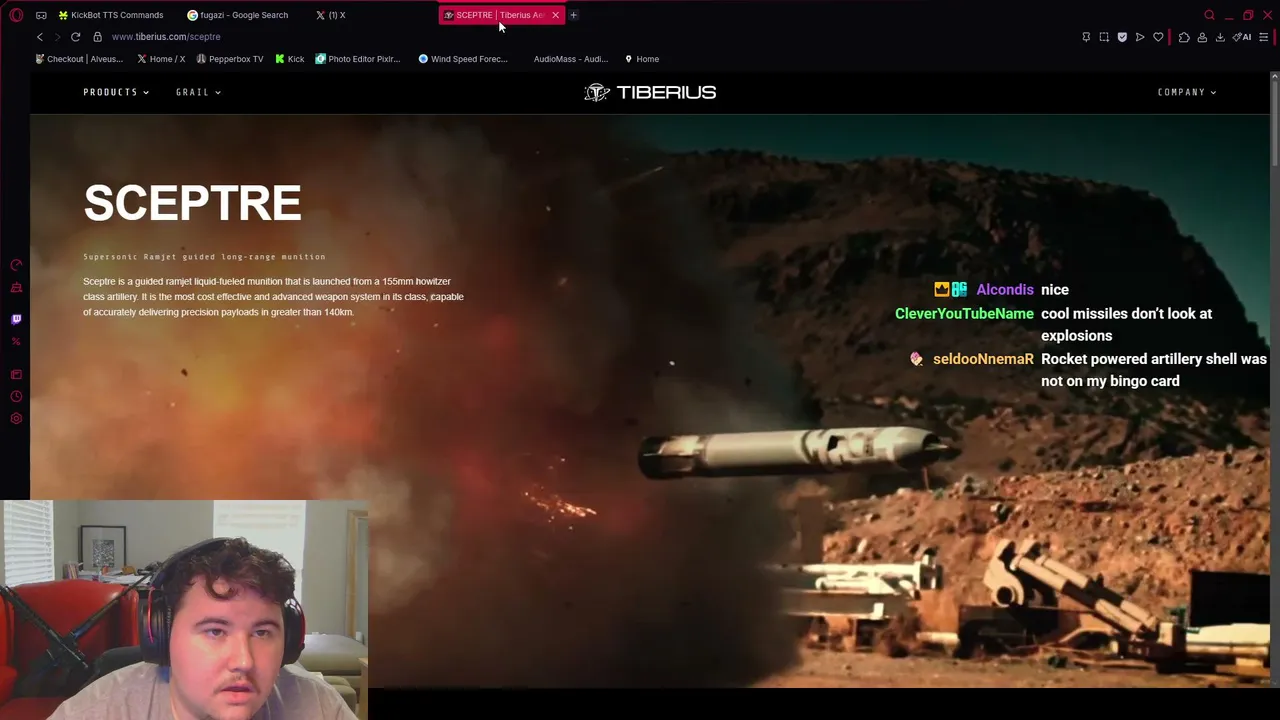Click the CleverYouTubeName chat username

(x=964, y=314)
